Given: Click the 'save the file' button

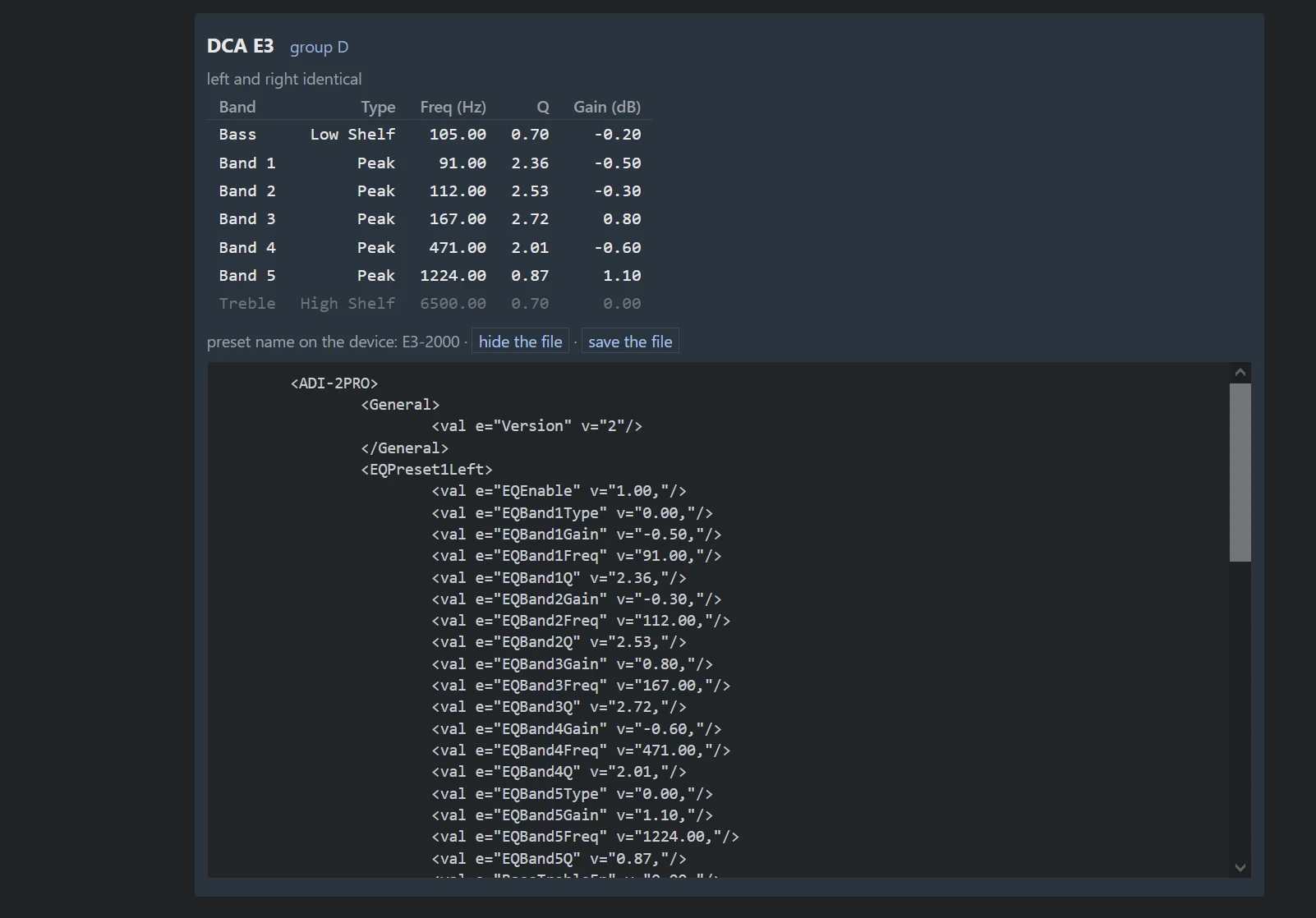Looking at the screenshot, I should (x=630, y=342).
